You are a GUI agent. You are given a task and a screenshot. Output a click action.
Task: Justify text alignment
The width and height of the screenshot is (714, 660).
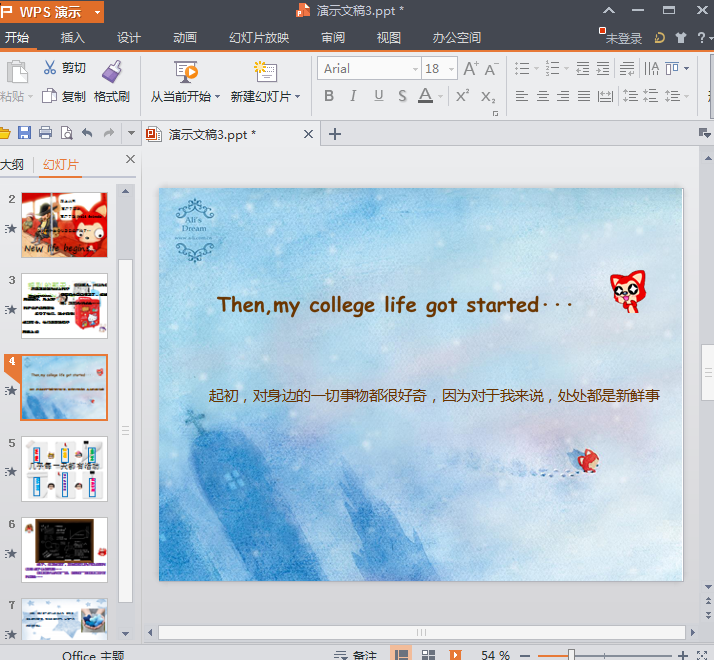click(x=584, y=96)
